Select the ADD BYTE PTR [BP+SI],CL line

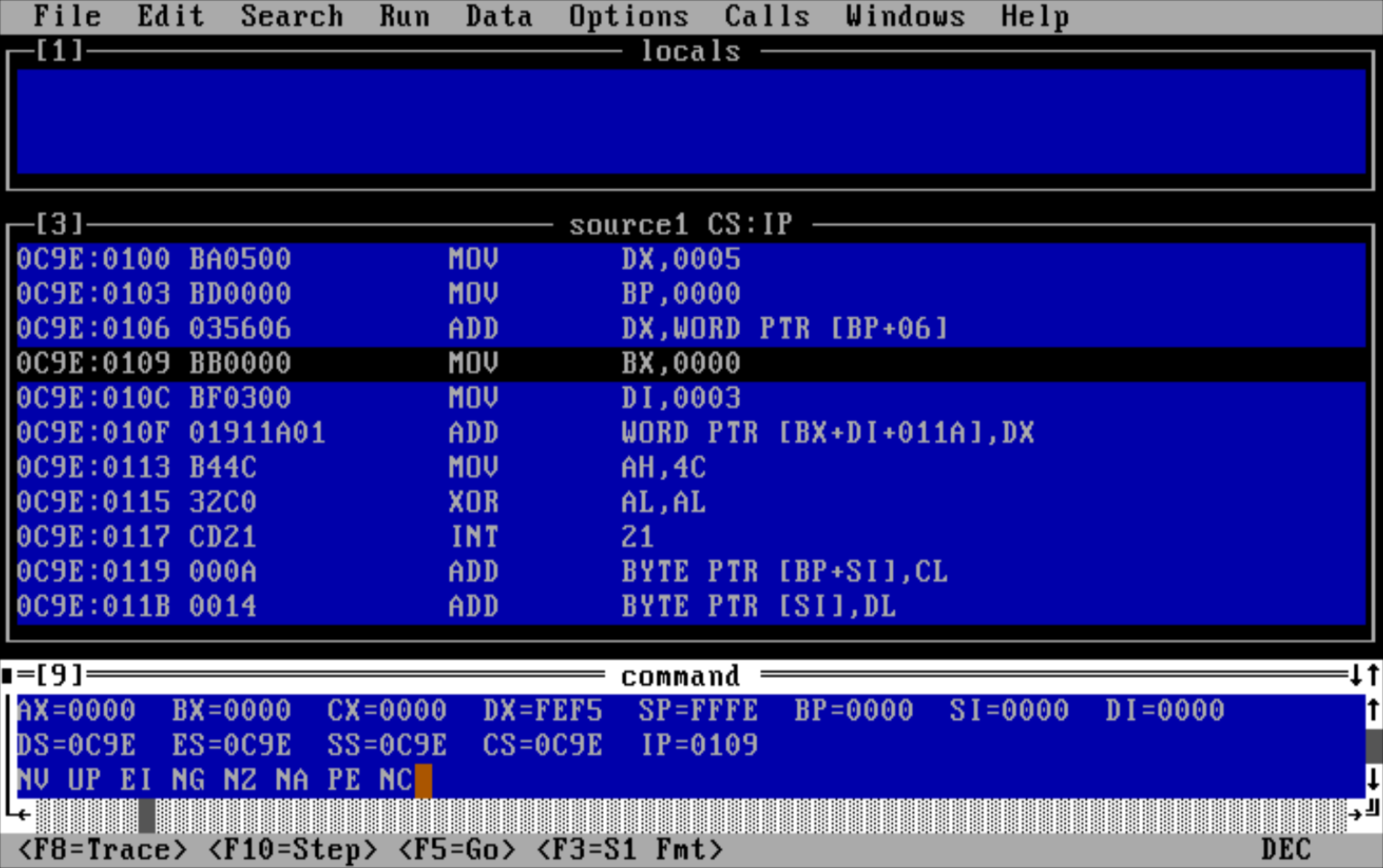(x=691, y=572)
